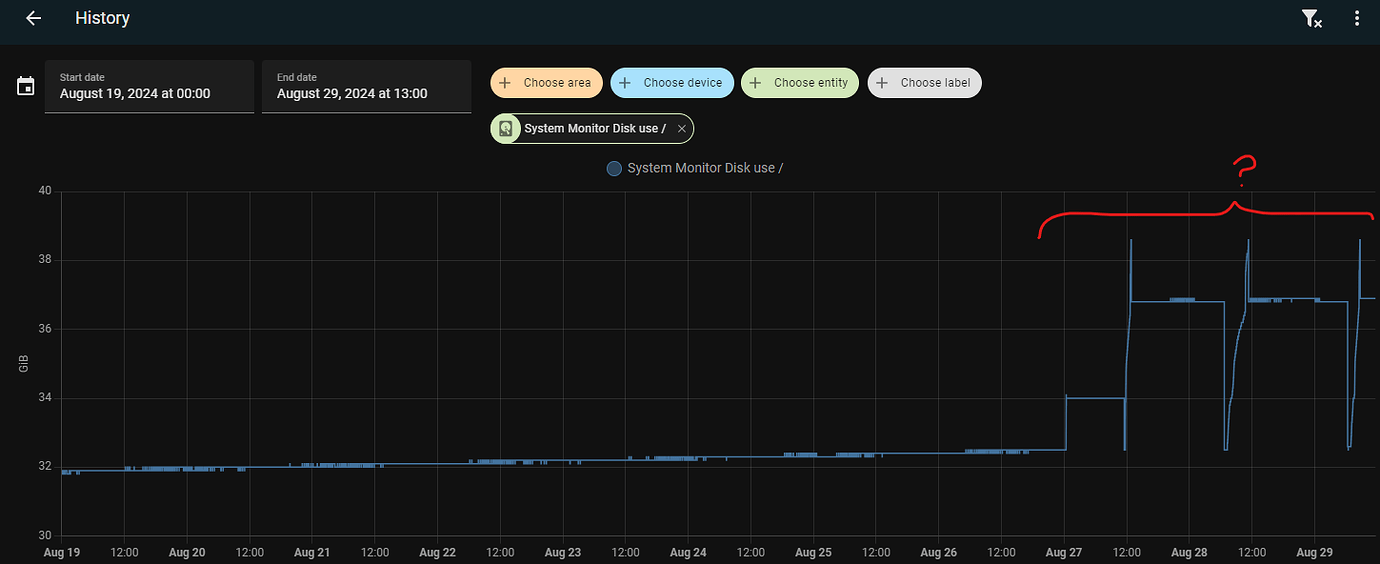Click the Aug 25 axis label
Image resolution: width=1380 pixels, height=564 pixels.
coord(813,552)
